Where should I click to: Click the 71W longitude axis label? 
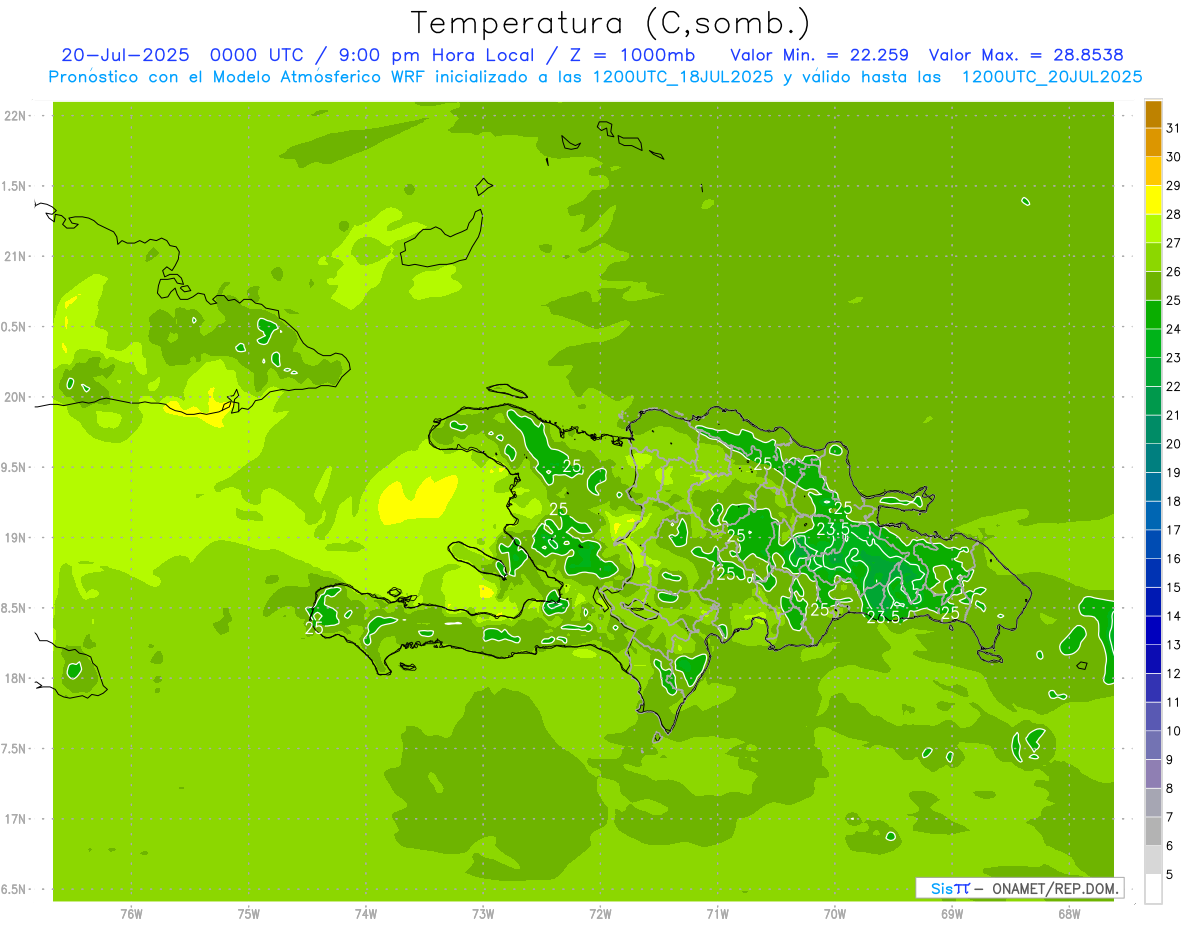tap(717, 914)
